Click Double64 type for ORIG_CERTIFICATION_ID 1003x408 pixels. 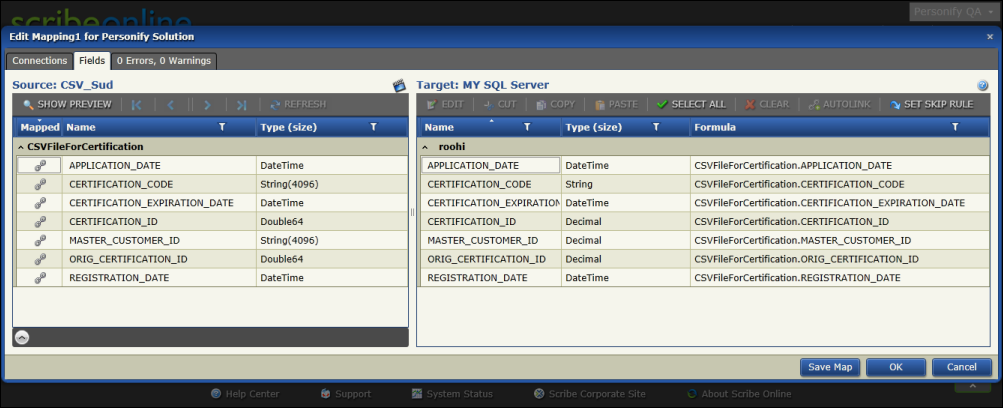281,259
